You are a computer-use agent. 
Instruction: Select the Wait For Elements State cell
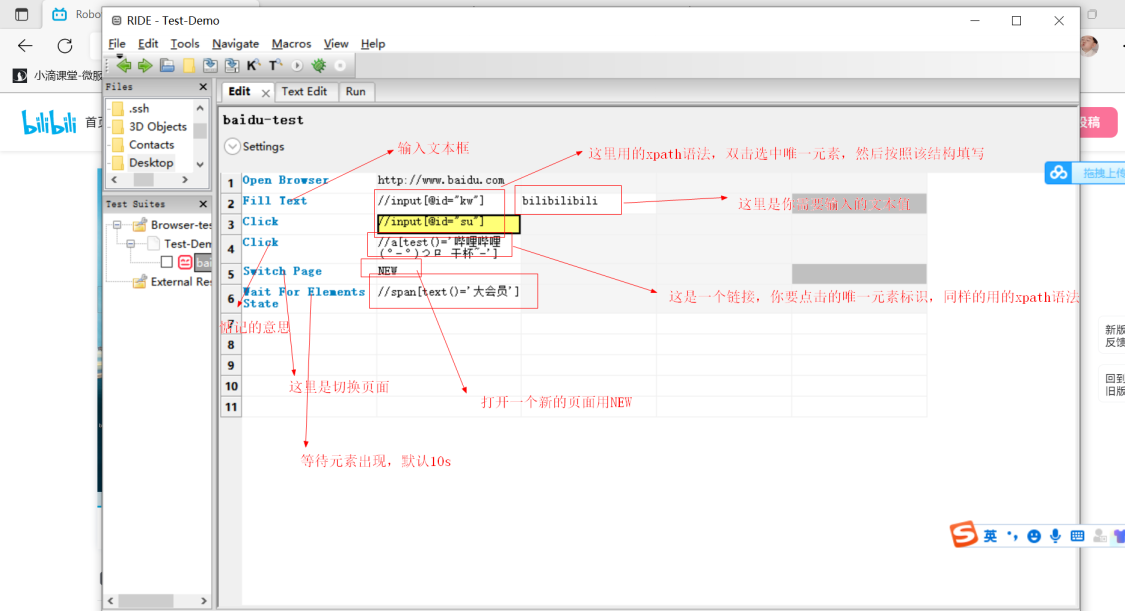[309, 298]
